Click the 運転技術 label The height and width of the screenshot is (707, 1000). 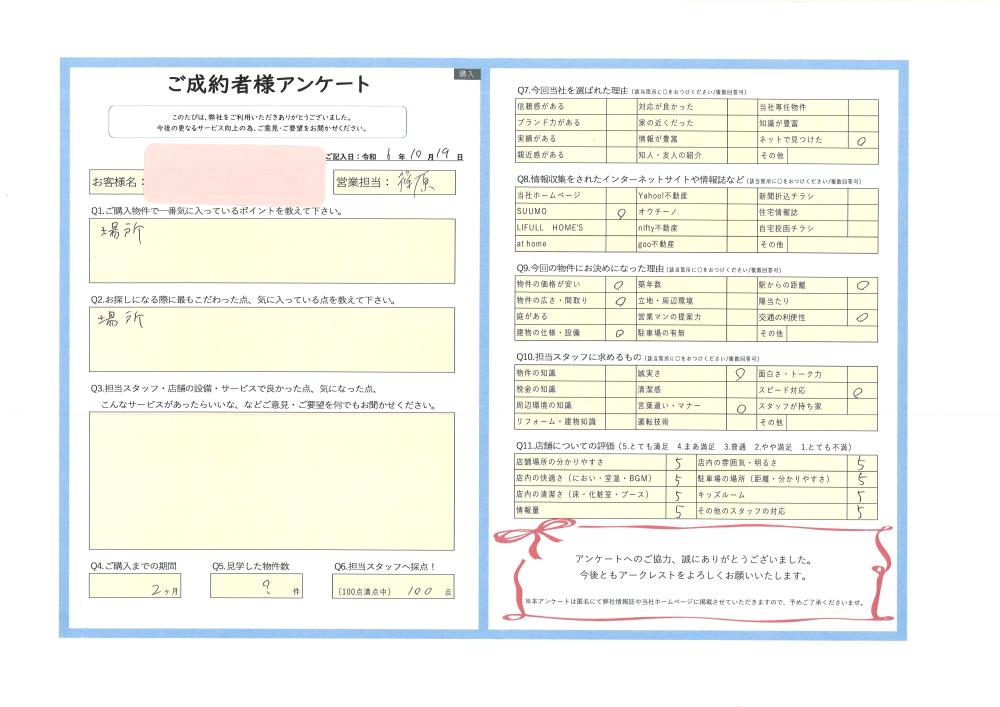[x=653, y=421]
